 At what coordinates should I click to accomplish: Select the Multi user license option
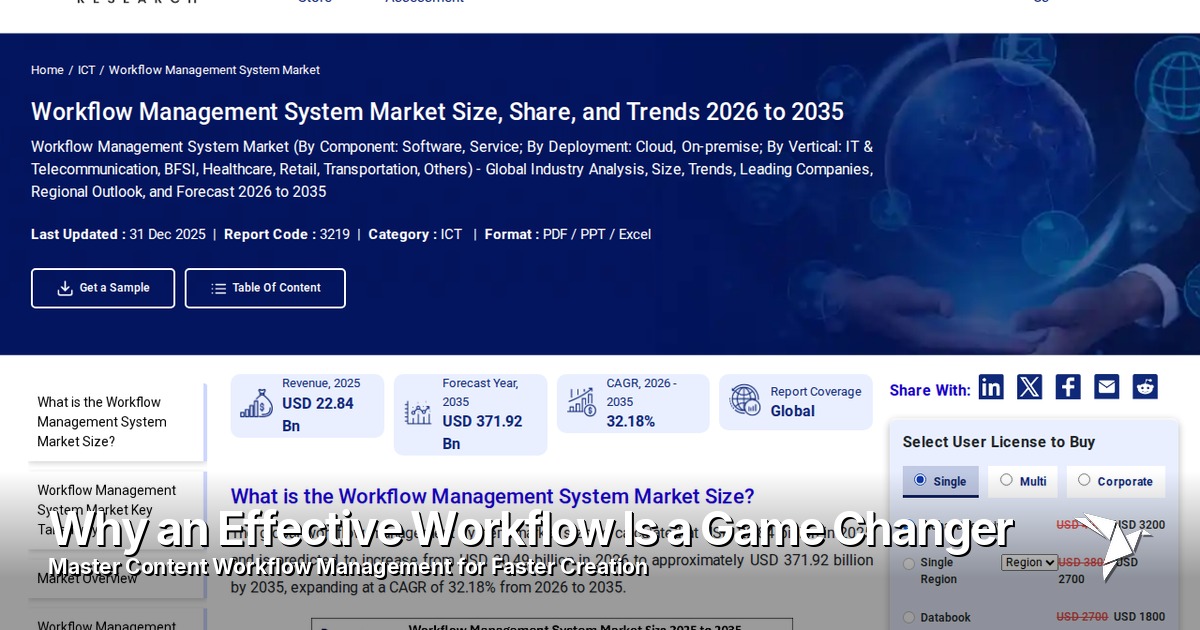(x=1023, y=481)
